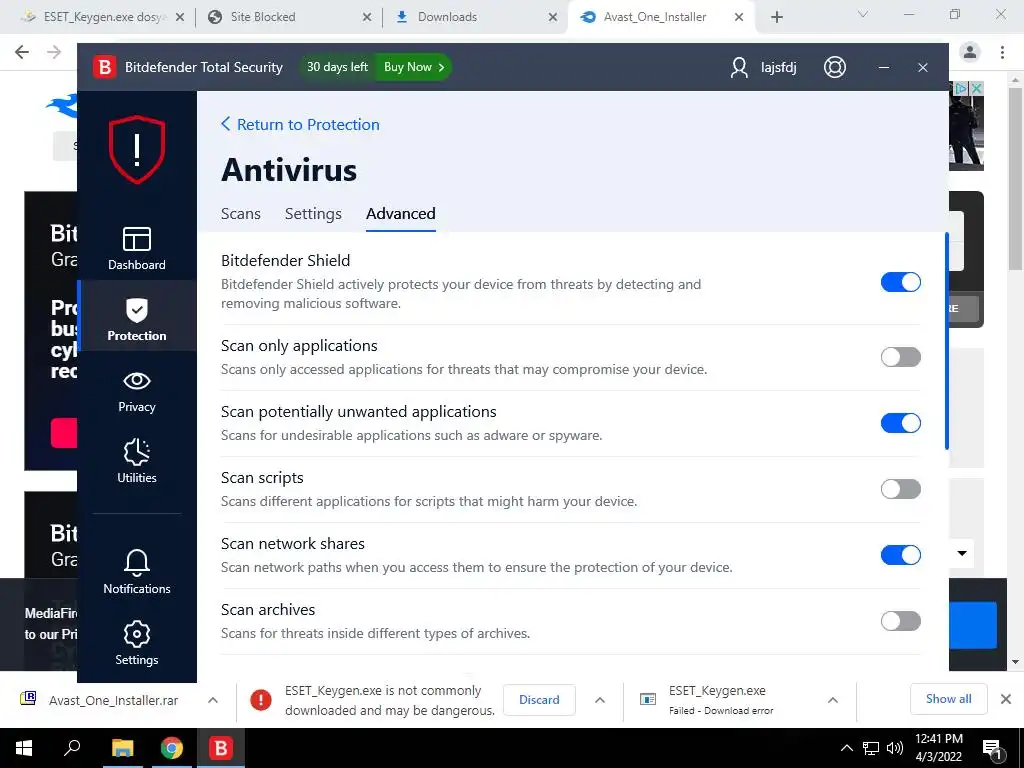Click the Bitdefender B logo in title bar
Image resolution: width=1024 pixels, height=768 pixels.
pos(104,67)
